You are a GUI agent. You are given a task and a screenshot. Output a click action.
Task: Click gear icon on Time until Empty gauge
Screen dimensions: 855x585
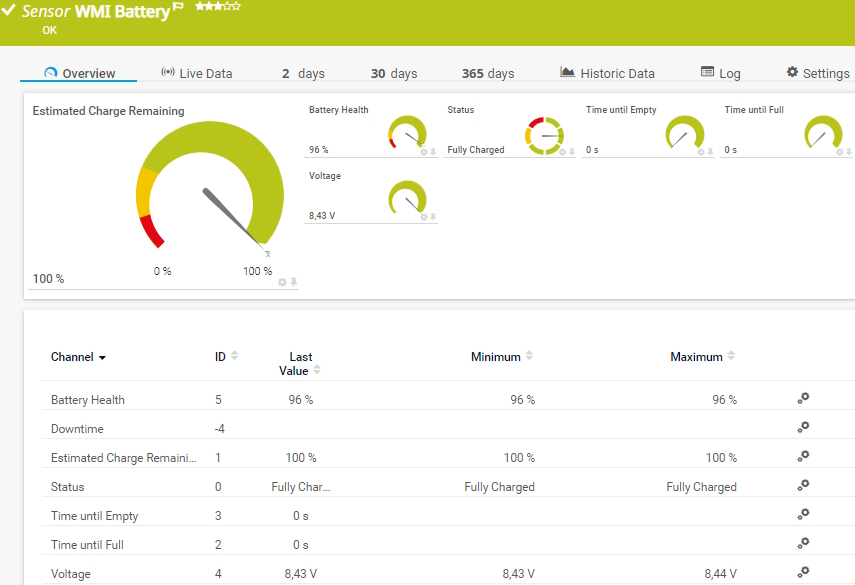(x=701, y=152)
